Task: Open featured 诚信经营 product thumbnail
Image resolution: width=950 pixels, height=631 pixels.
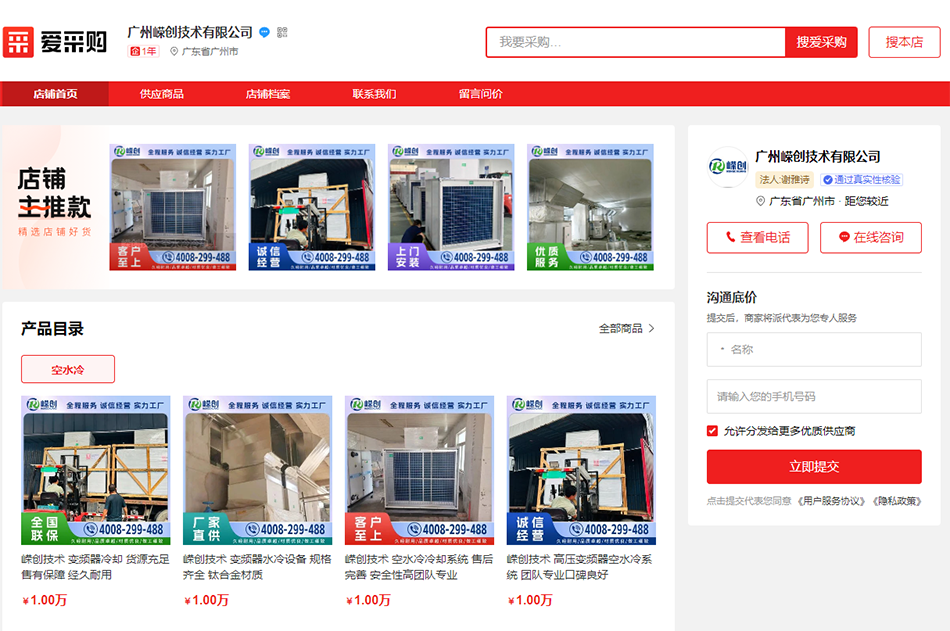Action: (312, 207)
